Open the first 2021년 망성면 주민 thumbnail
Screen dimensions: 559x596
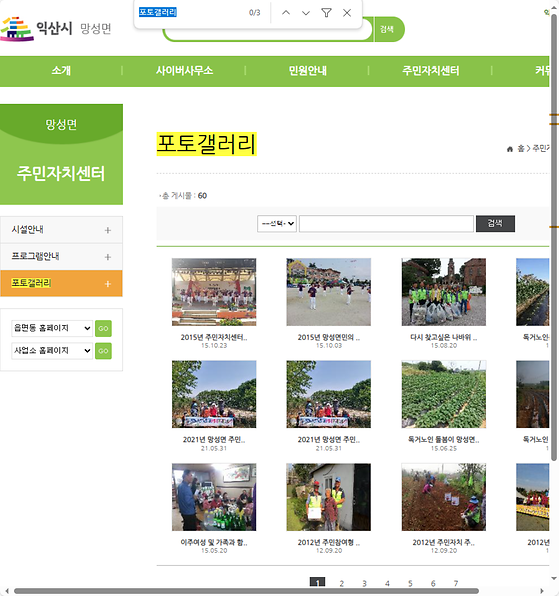coord(214,394)
